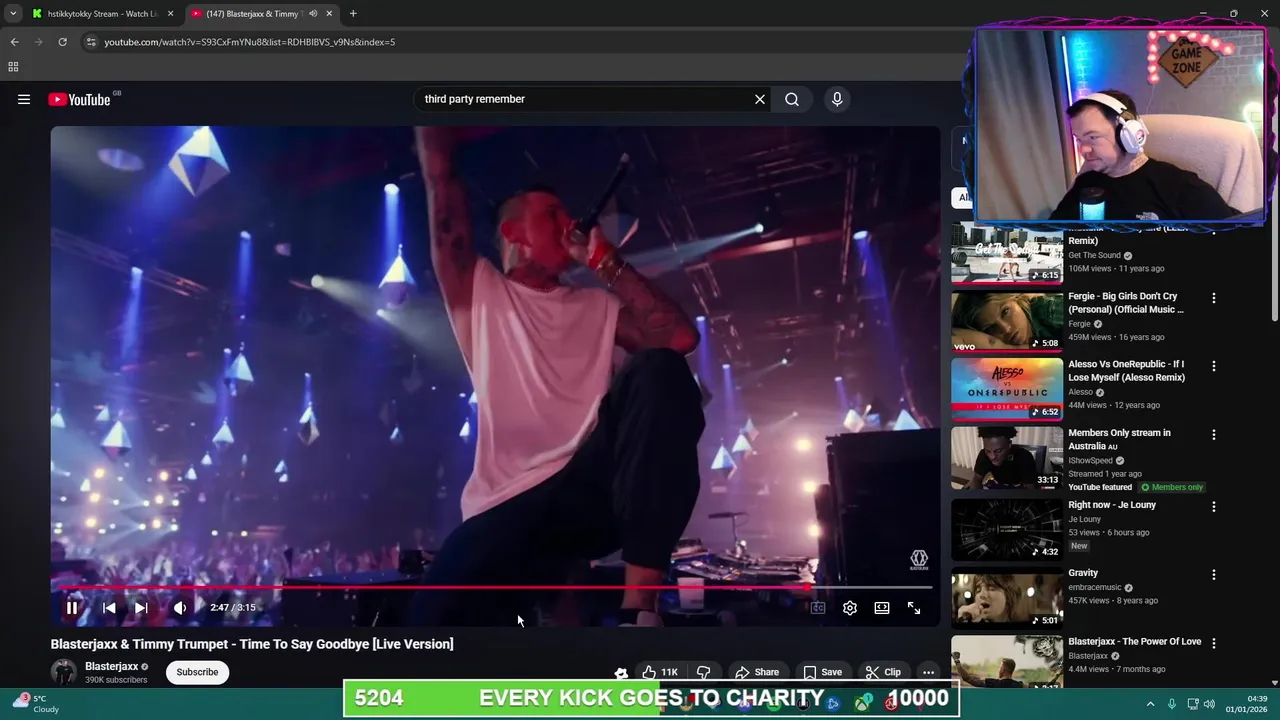Viewport: 1280px width, 720px height.
Task: Open the taskbar network icon
Action: (x=1193, y=704)
